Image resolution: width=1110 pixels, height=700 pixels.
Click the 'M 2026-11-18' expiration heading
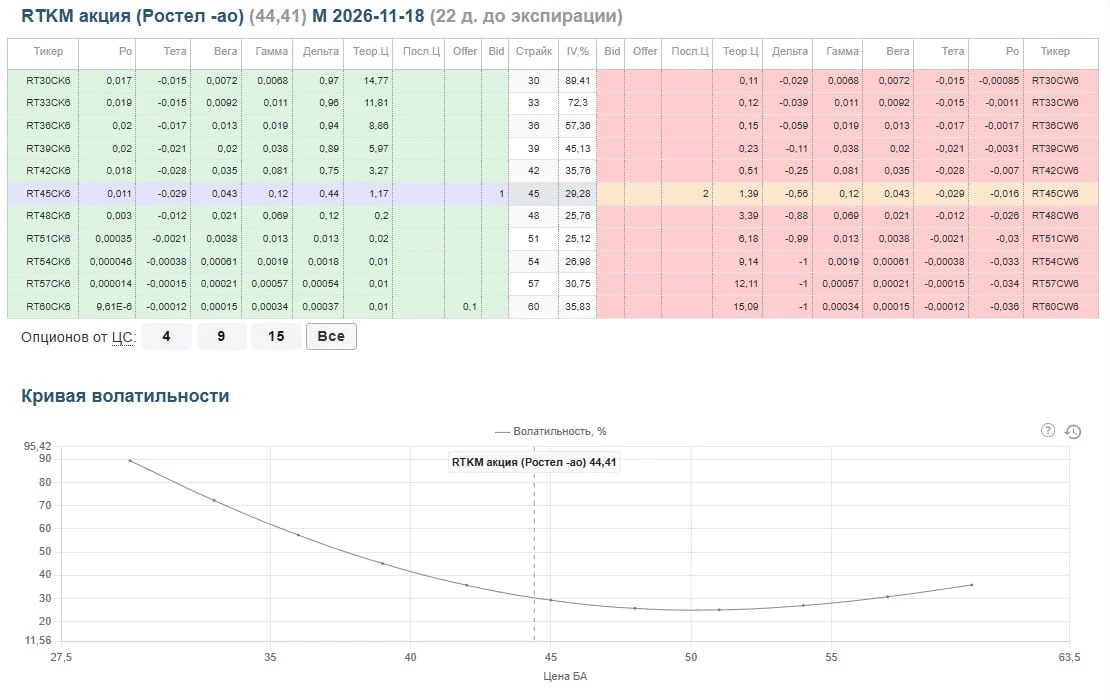pyautogui.click(x=368, y=16)
